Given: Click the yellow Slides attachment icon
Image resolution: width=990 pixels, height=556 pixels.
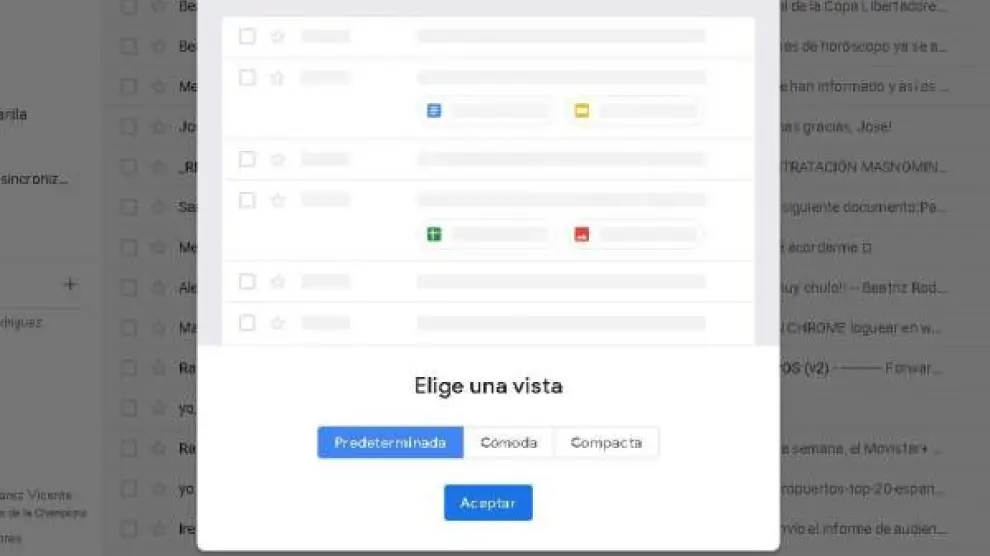Looking at the screenshot, I should tap(581, 110).
